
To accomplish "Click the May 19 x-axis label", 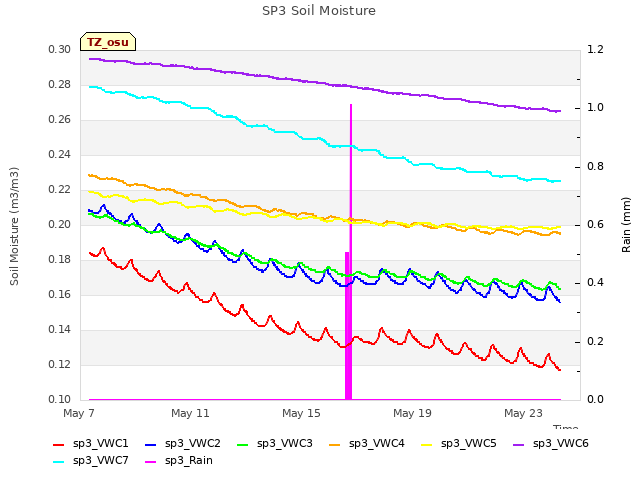I will click(412, 413).
